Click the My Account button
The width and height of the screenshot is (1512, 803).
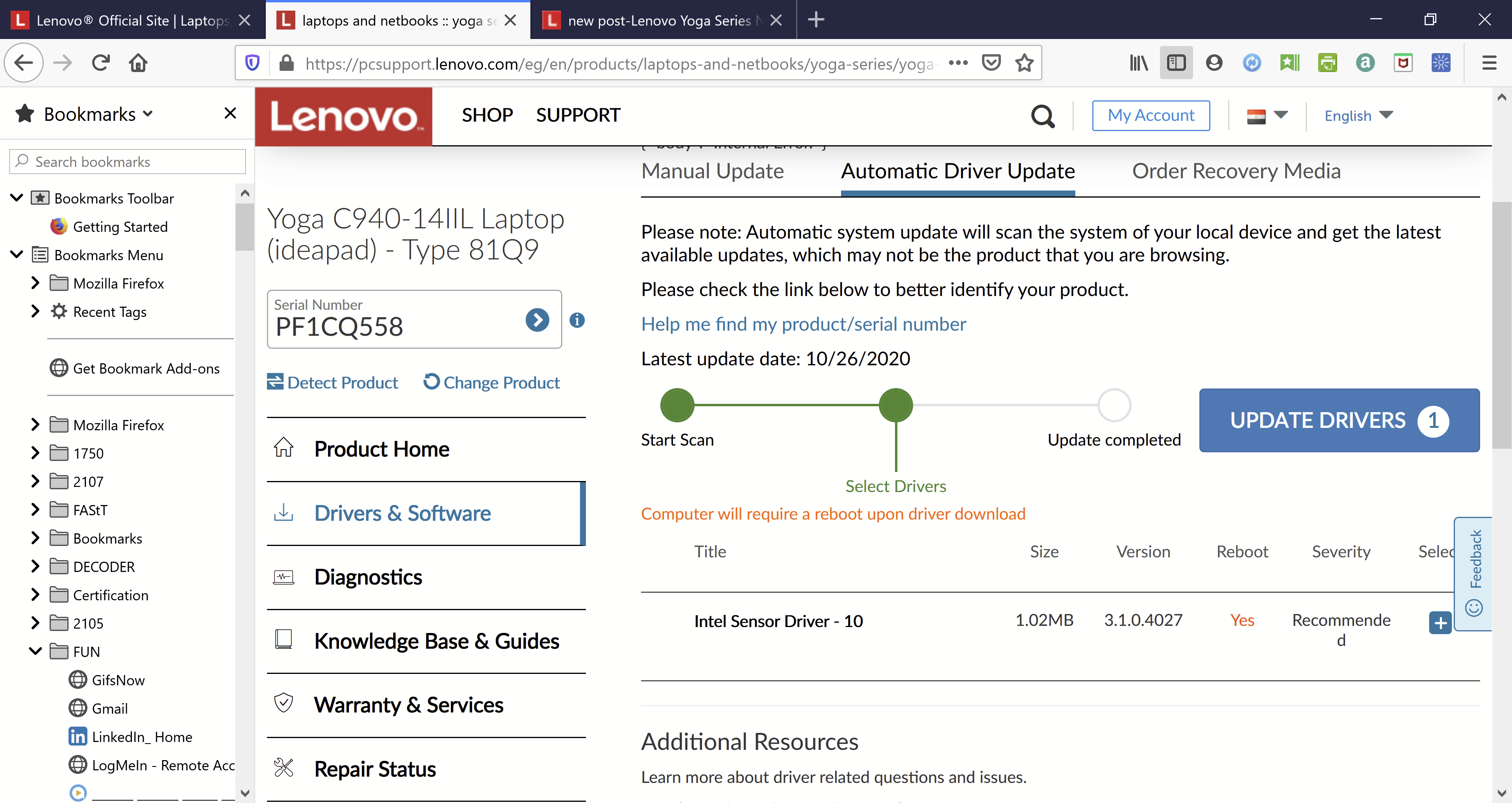click(x=1151, y=116)
